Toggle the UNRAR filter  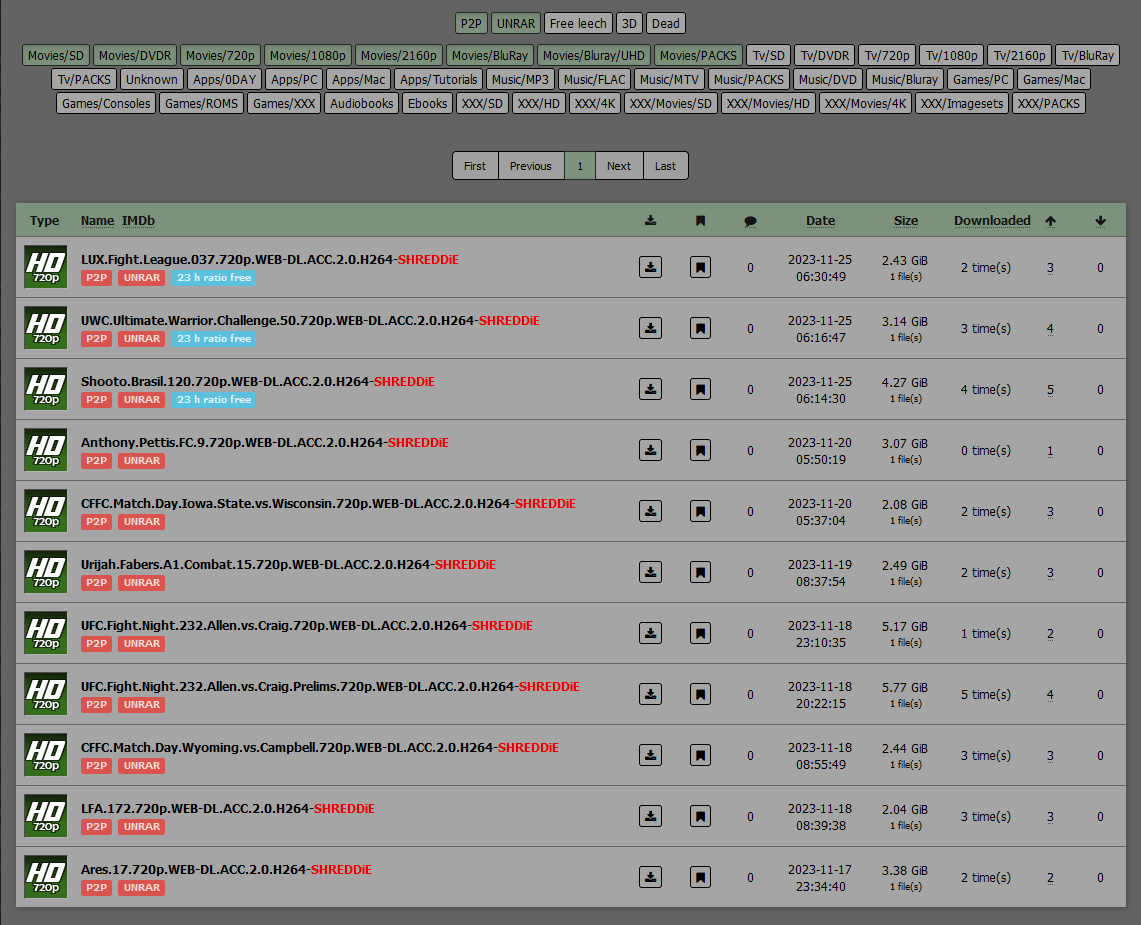[516, 23]
